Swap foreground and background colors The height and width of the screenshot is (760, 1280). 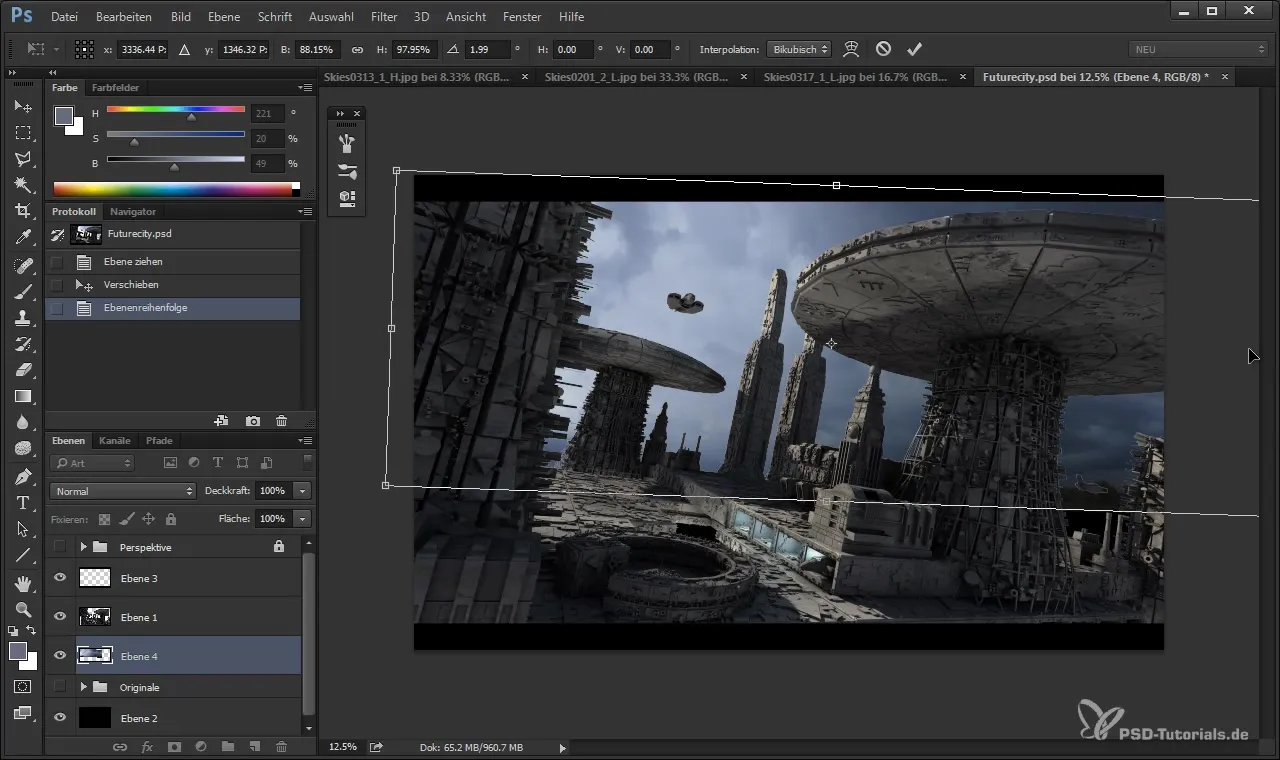pos(32,630)
